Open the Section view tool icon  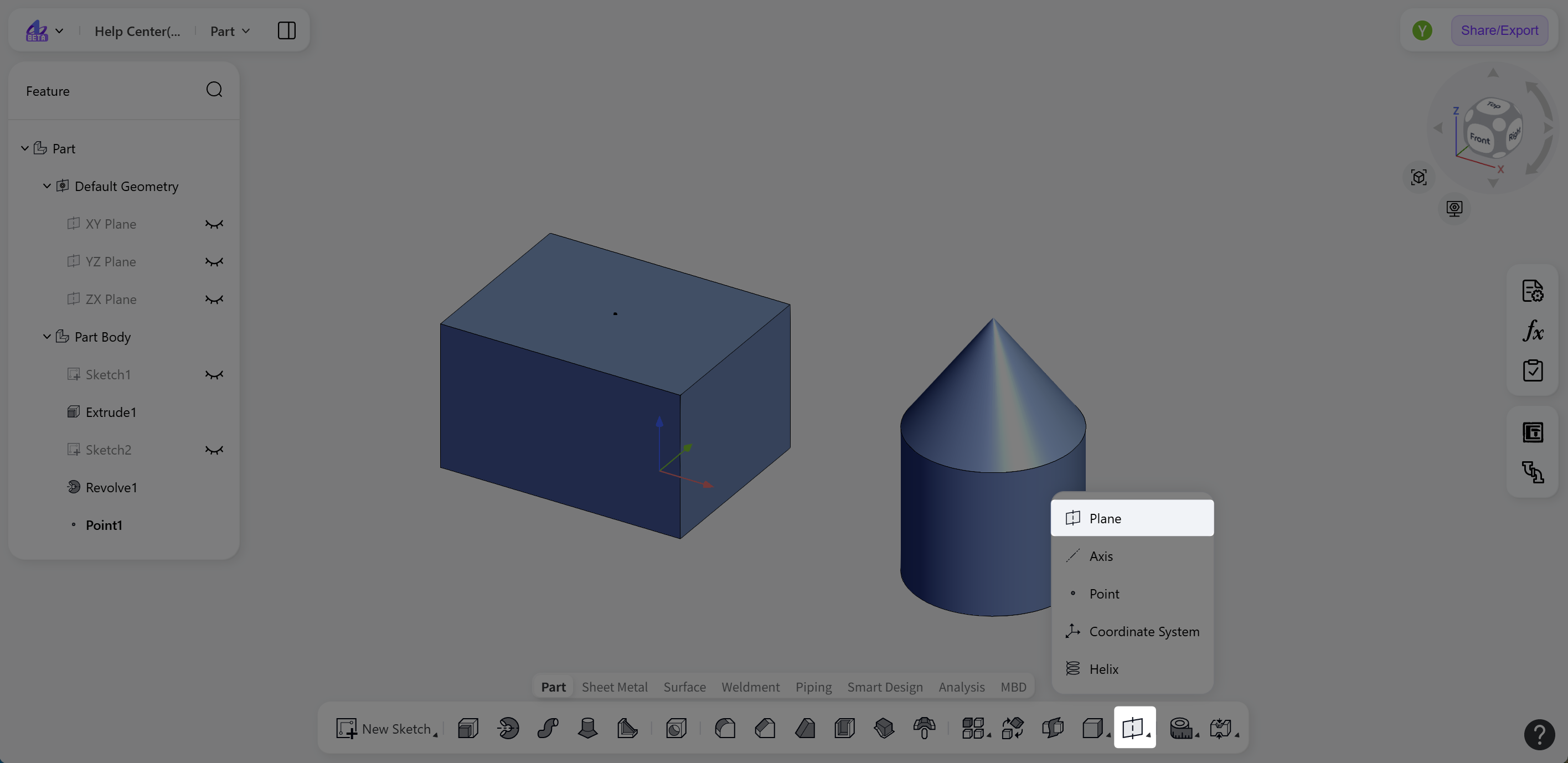[1221, 728]
